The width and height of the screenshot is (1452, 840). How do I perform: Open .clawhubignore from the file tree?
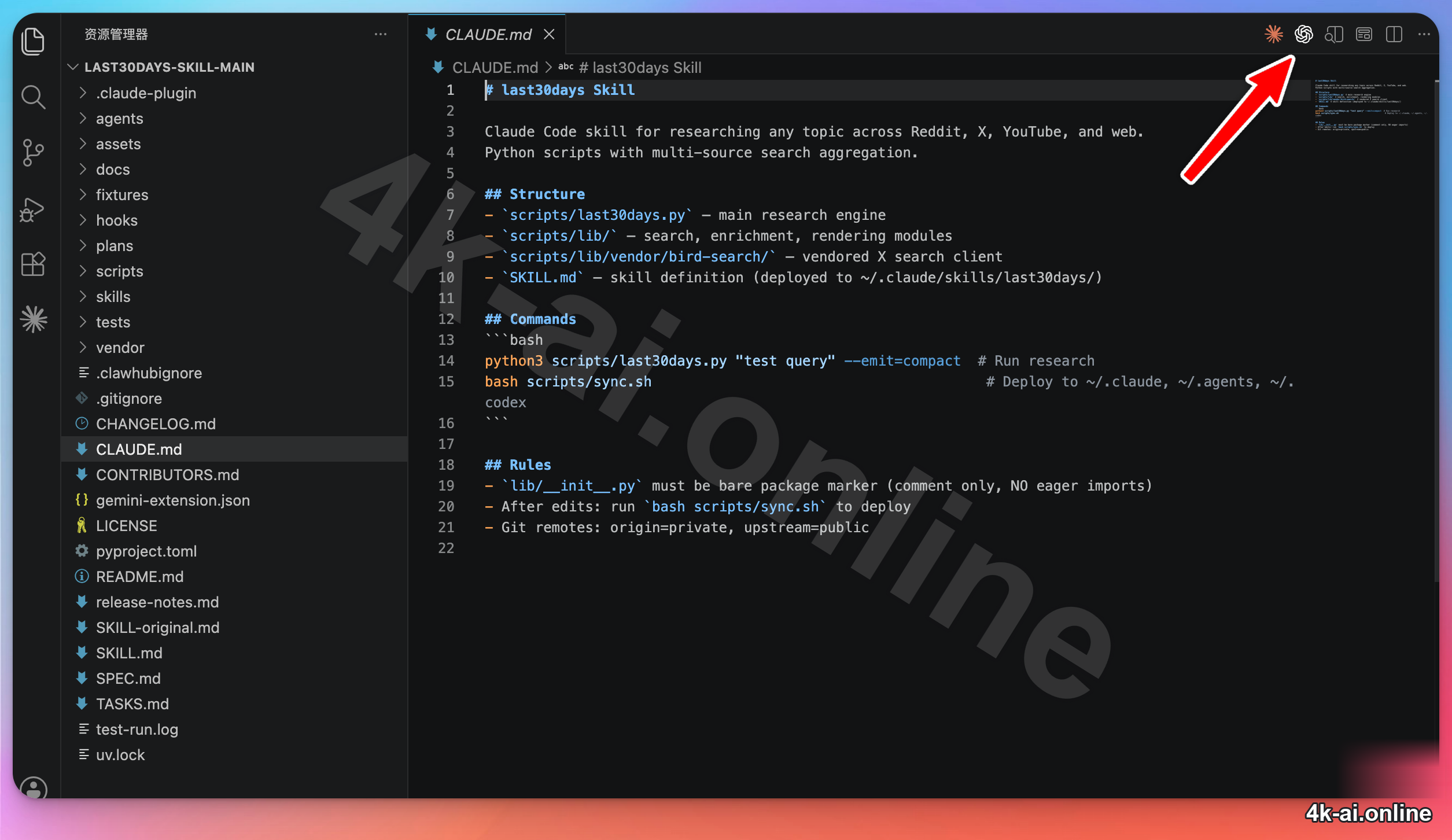tap(234, 373)
